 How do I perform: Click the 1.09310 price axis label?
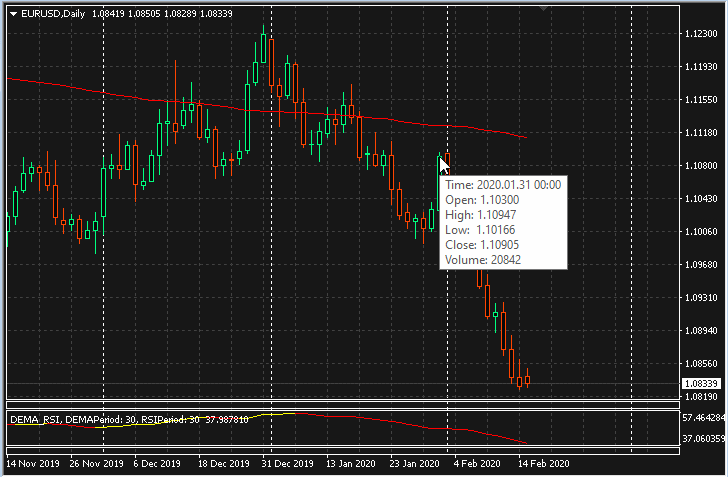tap(701, 298)
